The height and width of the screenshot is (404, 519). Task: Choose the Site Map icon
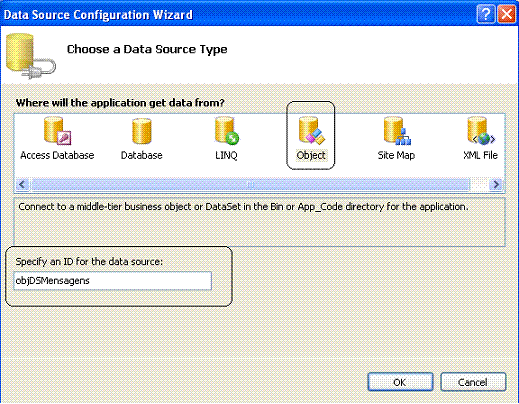pos(397,131)
